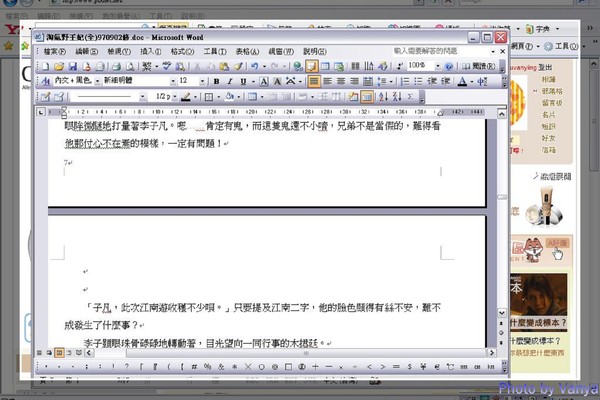This screenshot has height=400, width=600.
Task: Click the 閱讀 reading mode button
Action: pyautogui.click(x=479, y=67)
